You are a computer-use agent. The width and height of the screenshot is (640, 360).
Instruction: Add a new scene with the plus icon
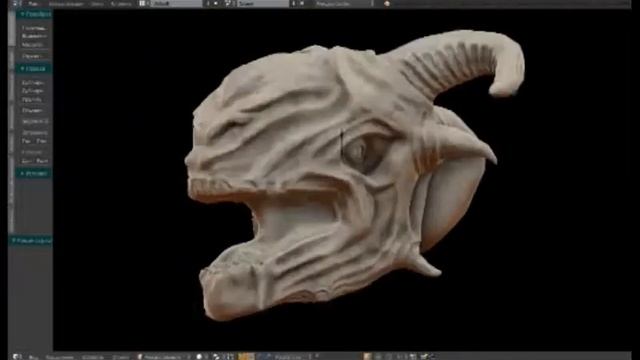coord(294,4)
